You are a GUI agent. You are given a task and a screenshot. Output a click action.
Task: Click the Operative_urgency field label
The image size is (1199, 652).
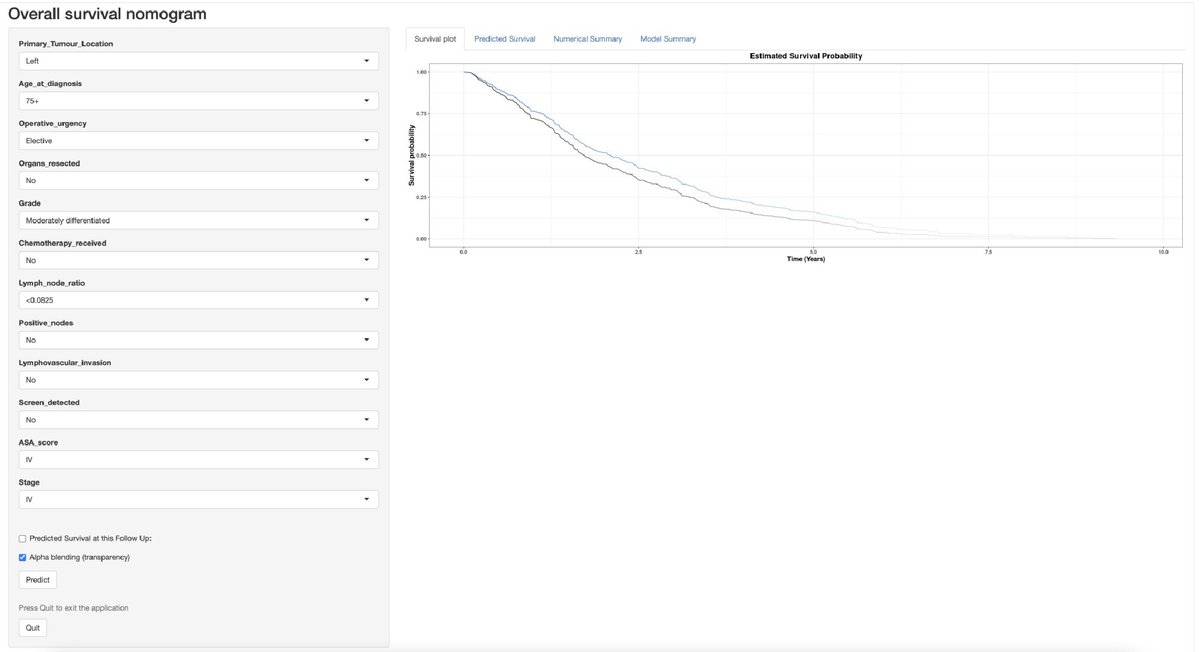pyautogui.click(x=53, y=123)
